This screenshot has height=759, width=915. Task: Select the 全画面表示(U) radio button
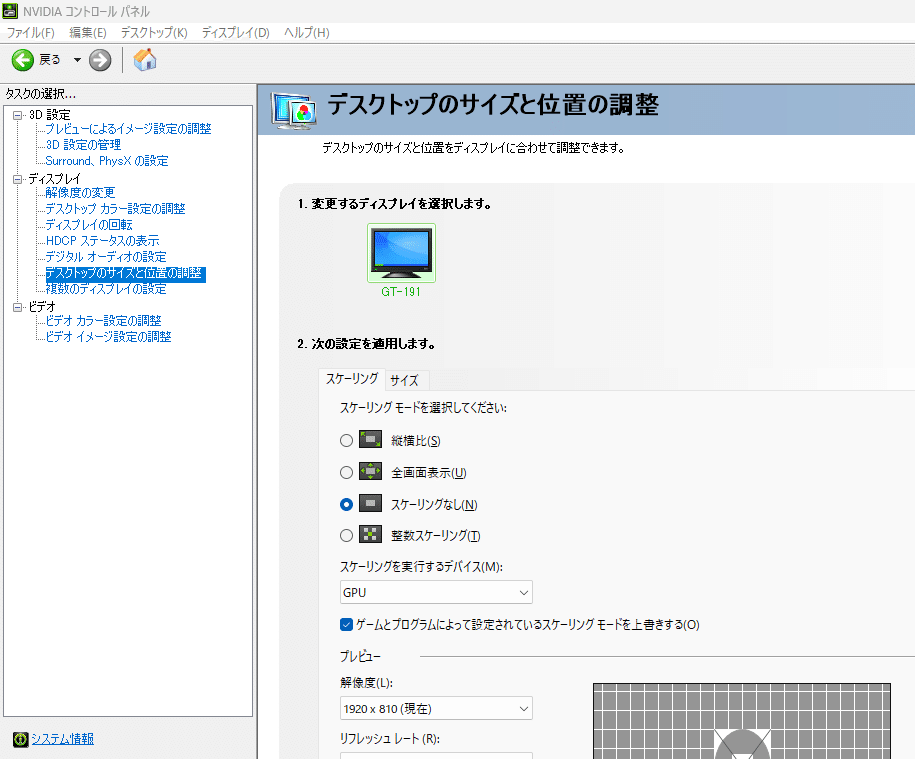point(346,473)
